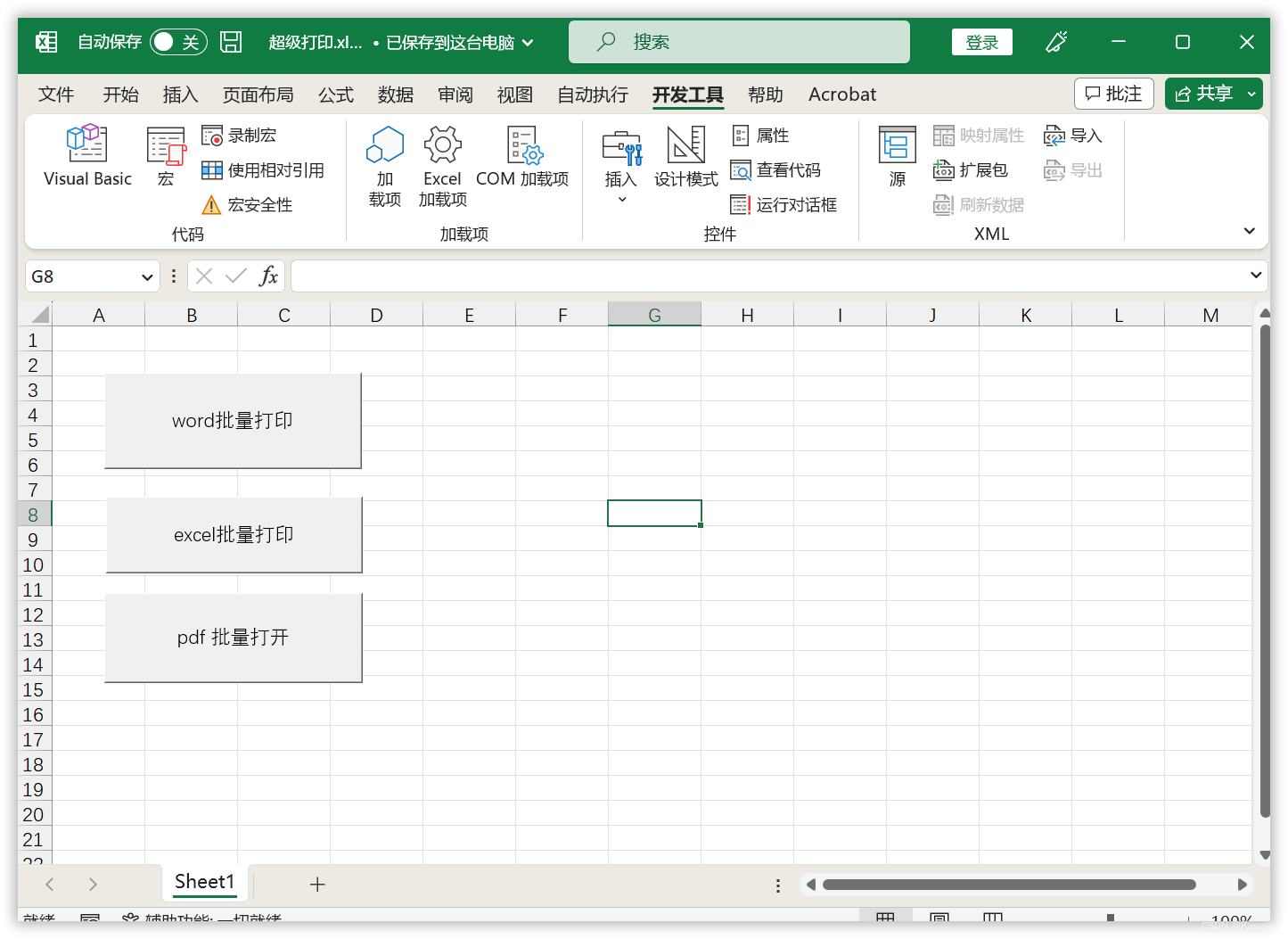Click XML Import (导入)

pyautogui.click(x=1073, y=136)
